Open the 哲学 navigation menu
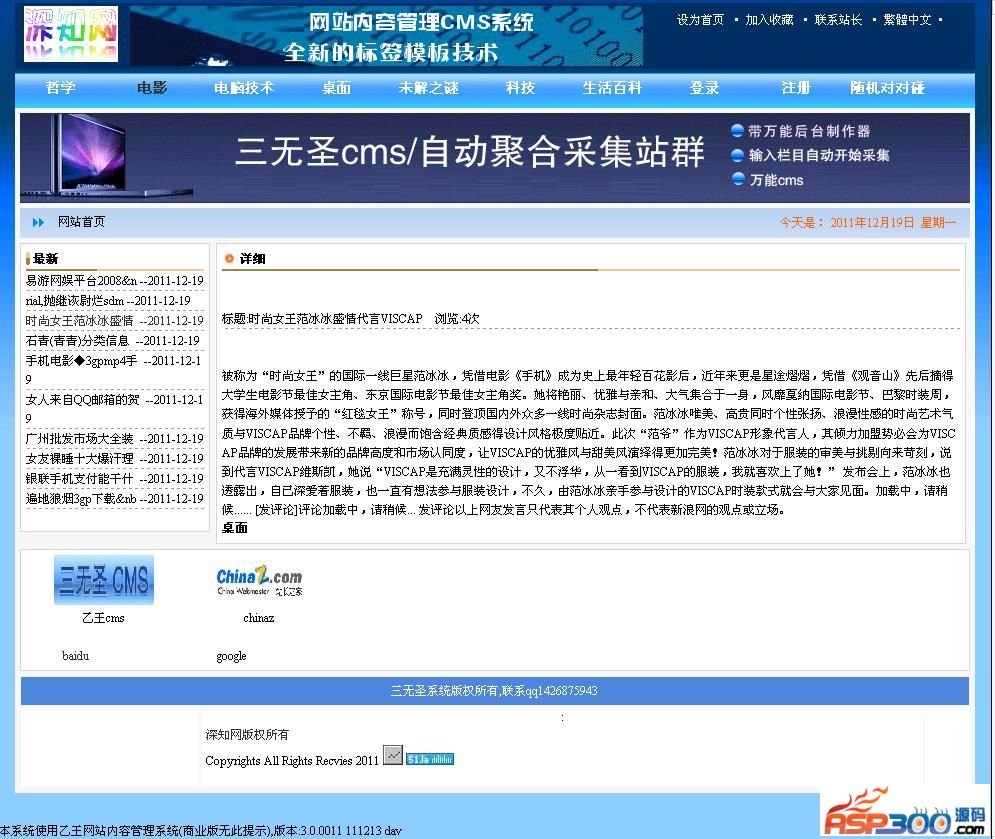This screenshot has width=995, height=839. point(60,88)
